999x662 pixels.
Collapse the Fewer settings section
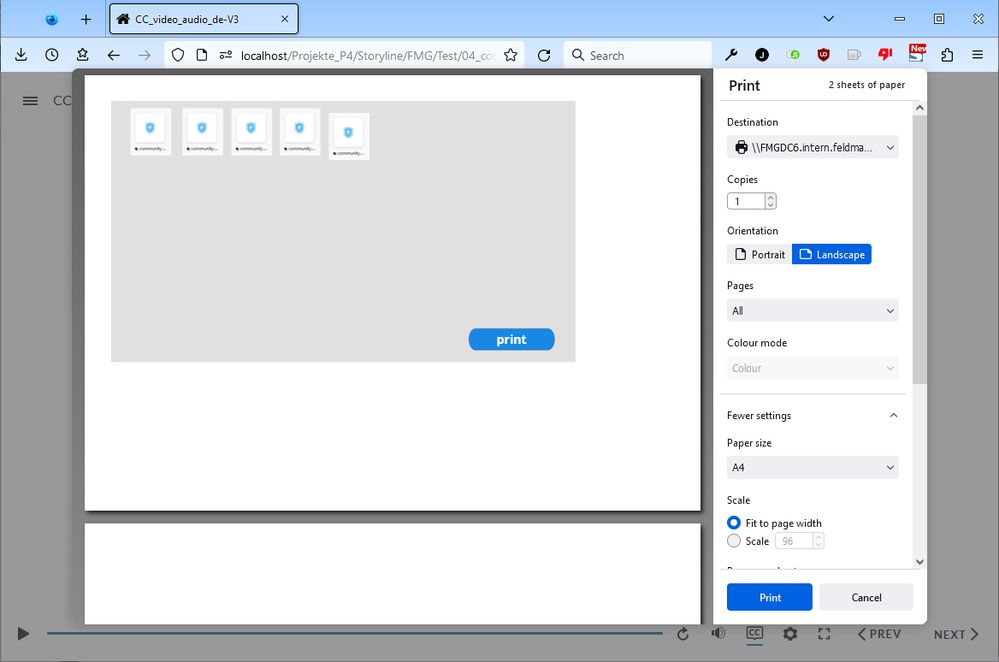812,415
